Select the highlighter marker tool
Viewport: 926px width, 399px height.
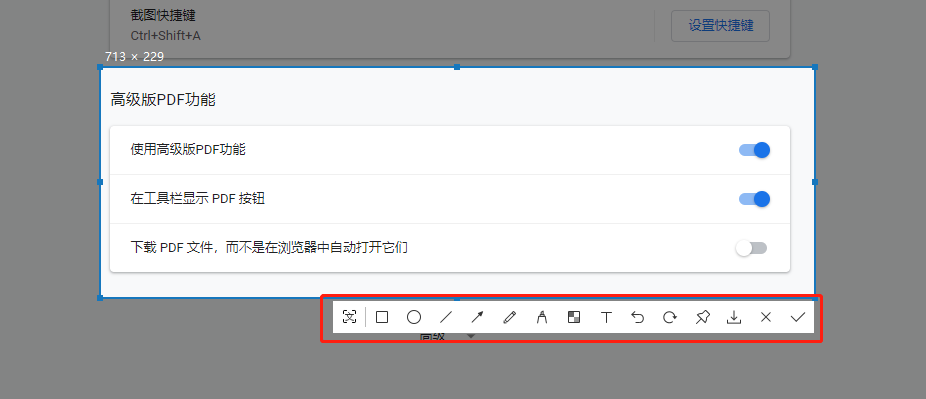coord(542,318)
